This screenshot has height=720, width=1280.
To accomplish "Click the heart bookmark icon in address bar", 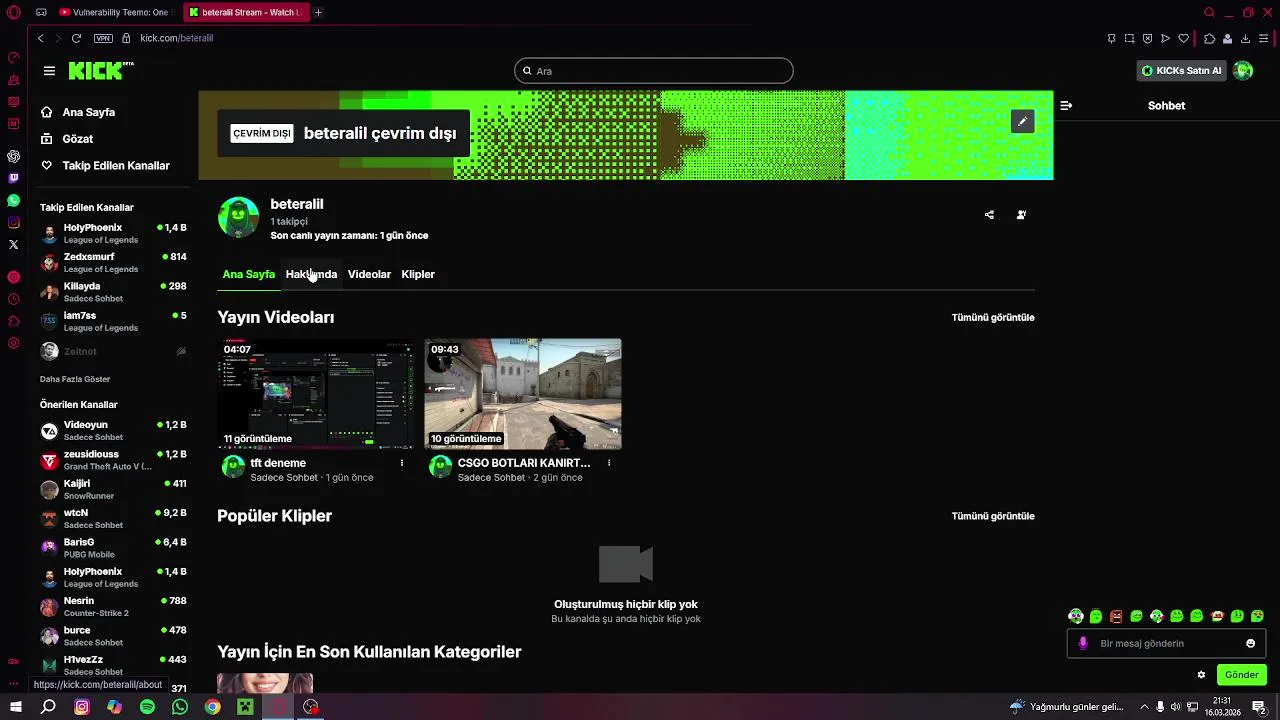I will (x=1183, y=38).
